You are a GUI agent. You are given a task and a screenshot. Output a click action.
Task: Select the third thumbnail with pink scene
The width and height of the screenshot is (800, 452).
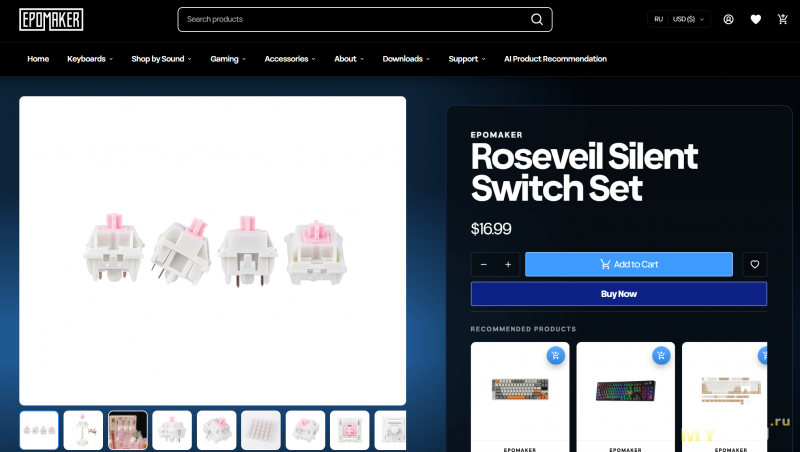[x=128, y=430]
